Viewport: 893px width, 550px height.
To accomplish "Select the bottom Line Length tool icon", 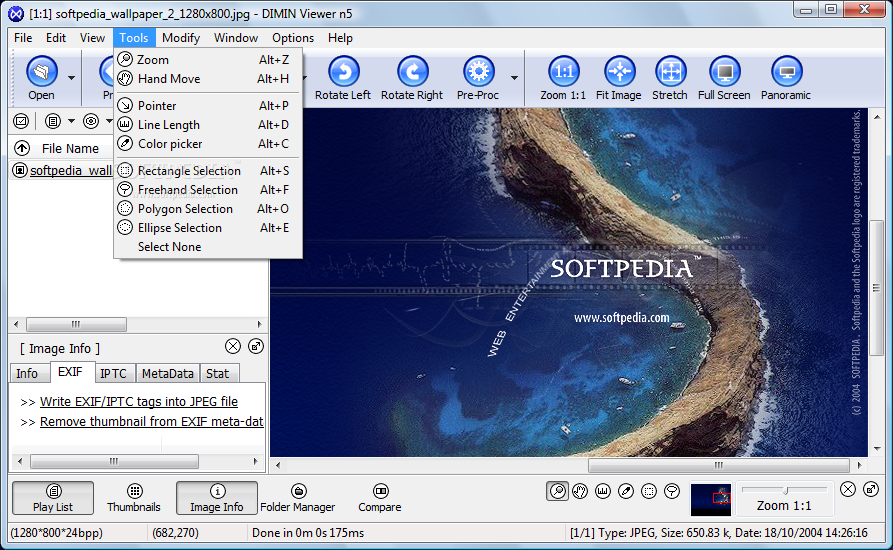I will pyautogui.click(x=603, y=491).
